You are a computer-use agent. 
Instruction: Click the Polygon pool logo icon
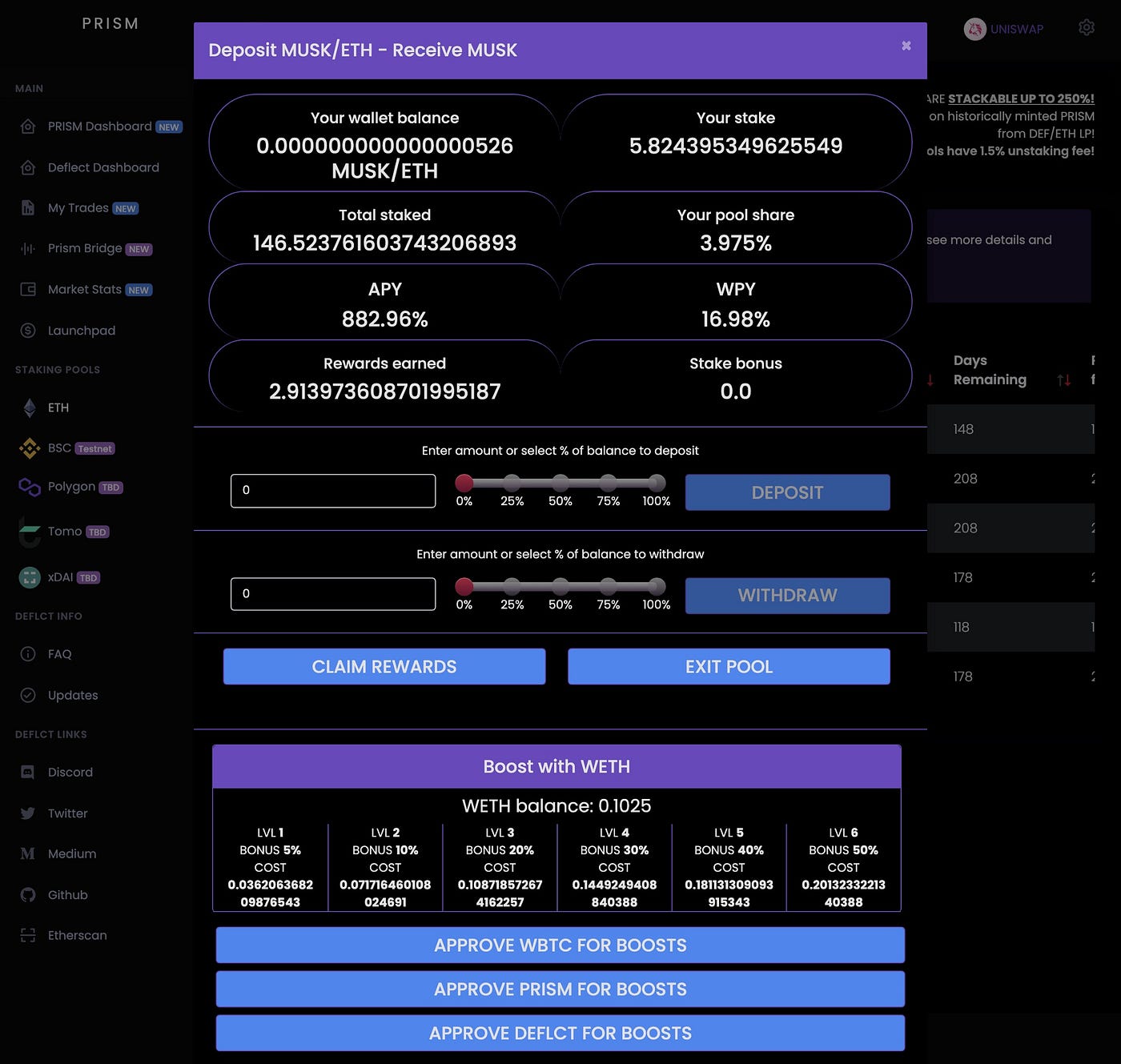(30, 487)
